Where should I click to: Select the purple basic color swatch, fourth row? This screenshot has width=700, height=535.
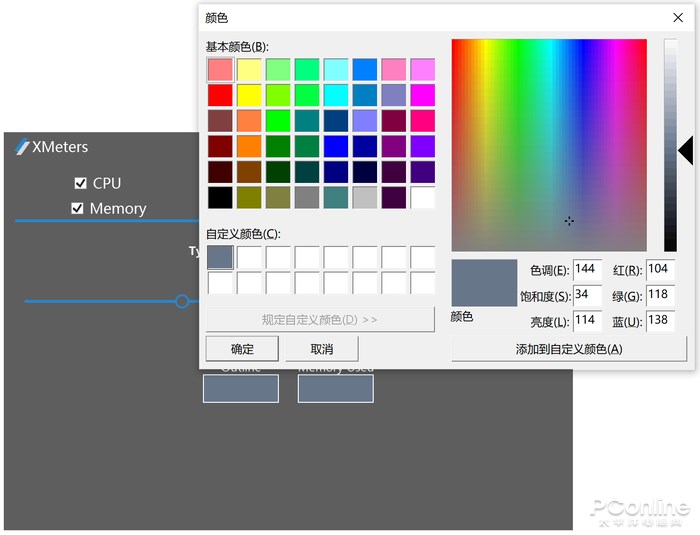393,146
